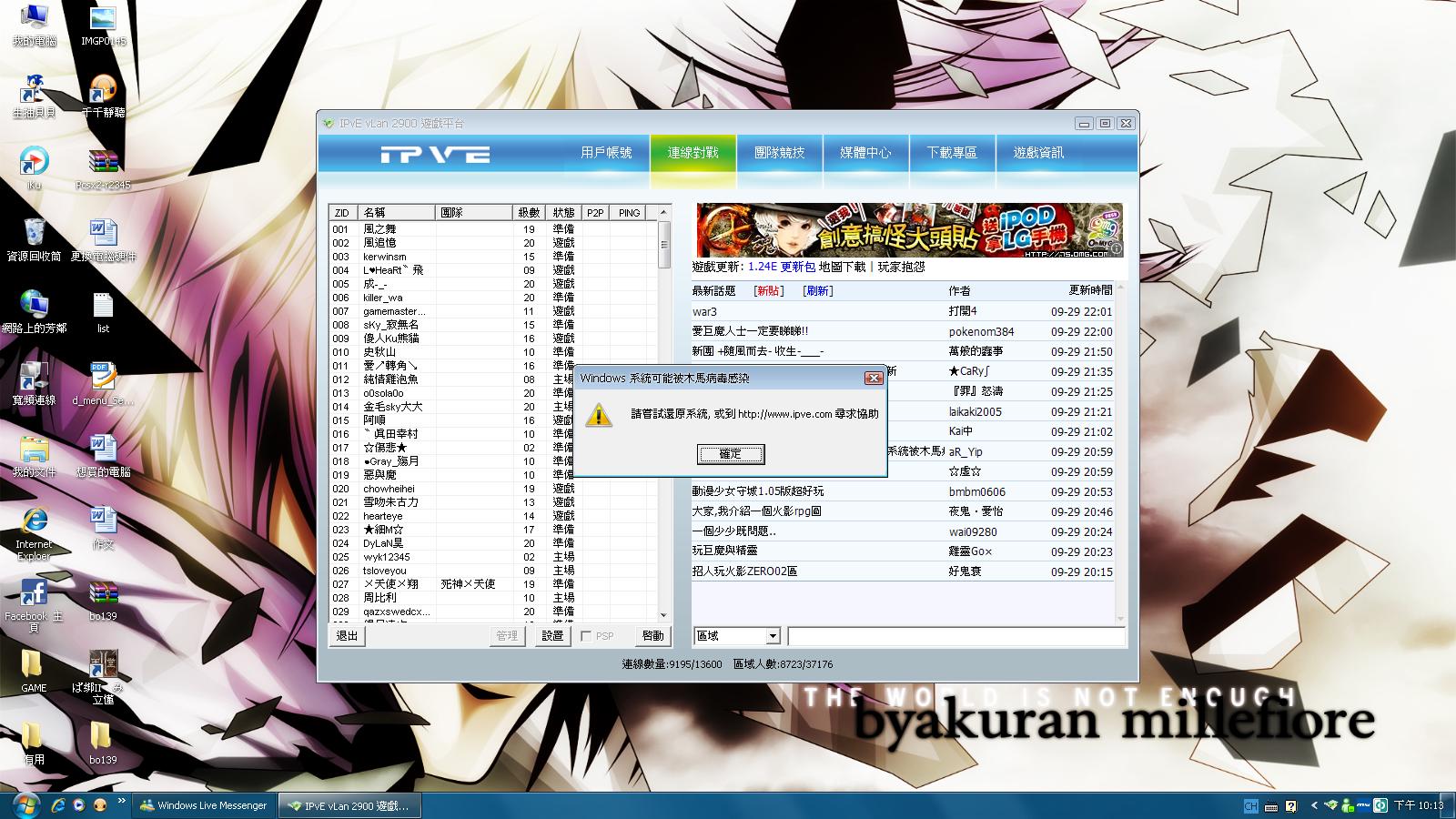Sort player list by 名稱 column header
This screenshot has width=1456, height=819.
397,213
